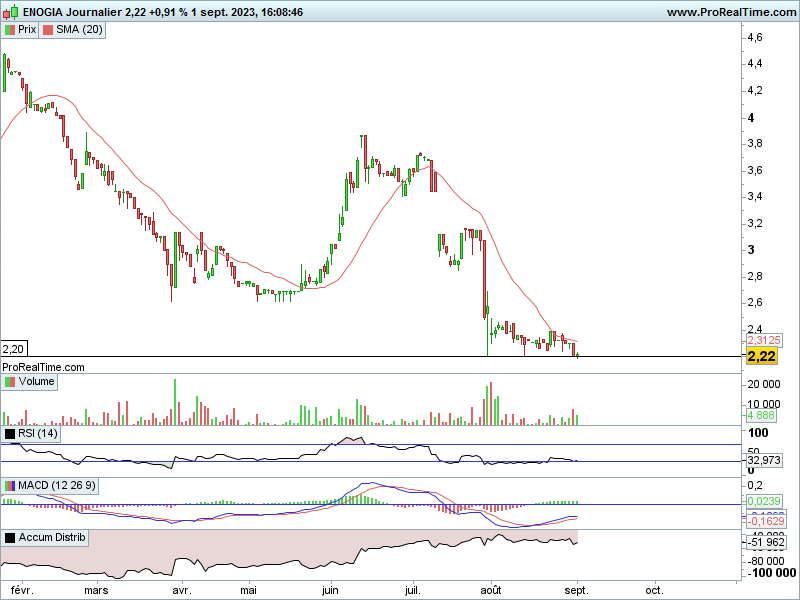Screen dimensions: 800x600
Task: Click the +0,91 % change in the header
Action: tap(168, 12)
